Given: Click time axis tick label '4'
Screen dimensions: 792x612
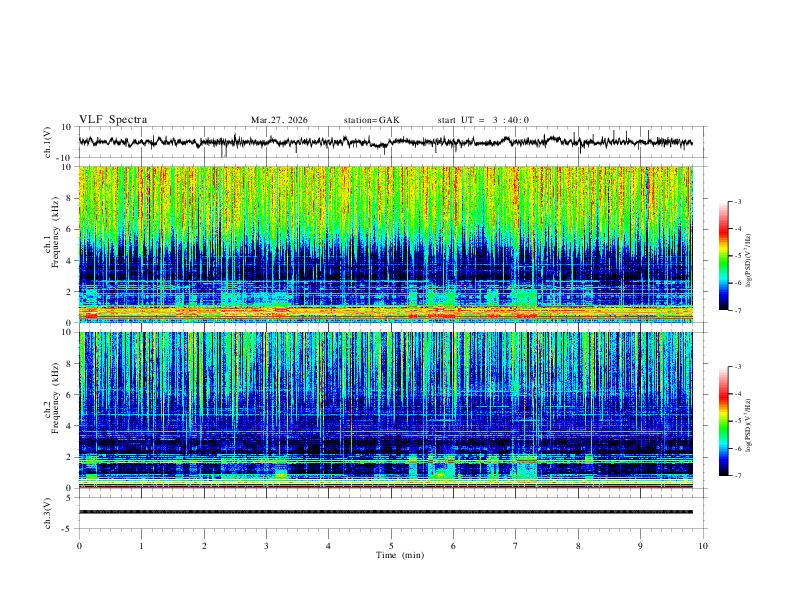Looking at the screenshot, I should (x=328, y=546).
